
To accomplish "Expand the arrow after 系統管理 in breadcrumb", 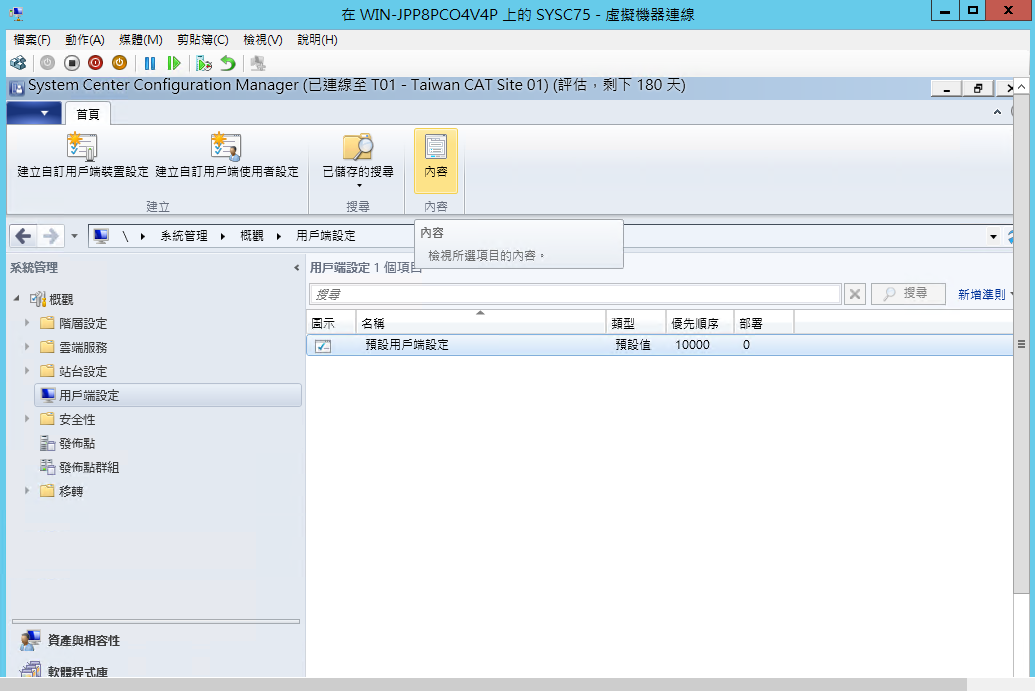I will tap(223, 236).
